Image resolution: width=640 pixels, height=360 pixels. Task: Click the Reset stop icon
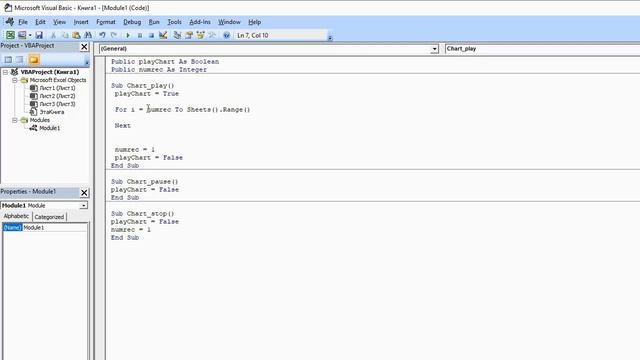[151, 36]
